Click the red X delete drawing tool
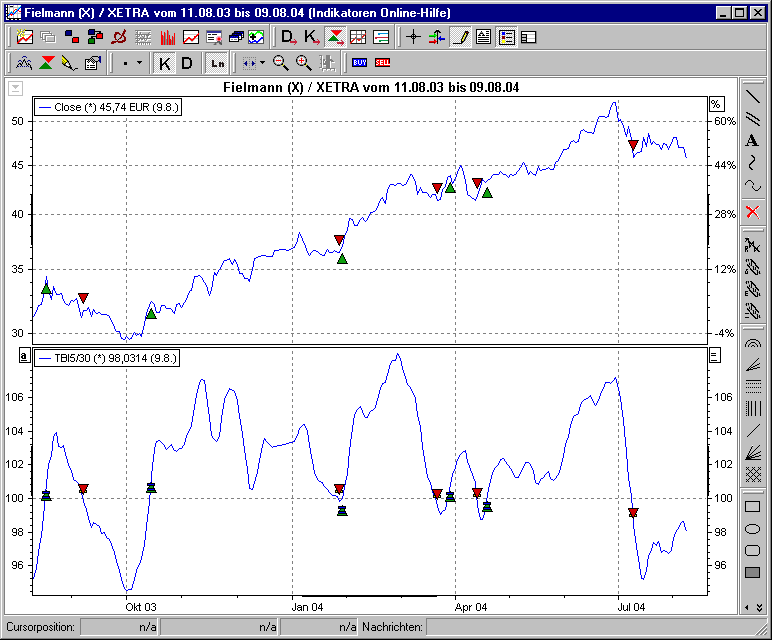Screen dimensions: 772x640 point(752,211)
